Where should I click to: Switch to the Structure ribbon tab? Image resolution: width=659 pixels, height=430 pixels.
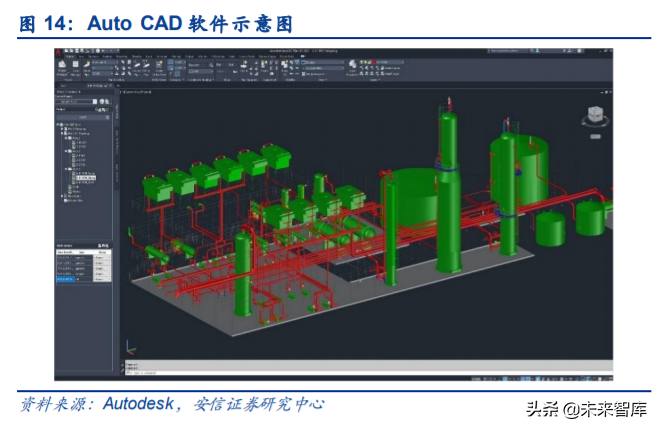(x=93, y=56)
